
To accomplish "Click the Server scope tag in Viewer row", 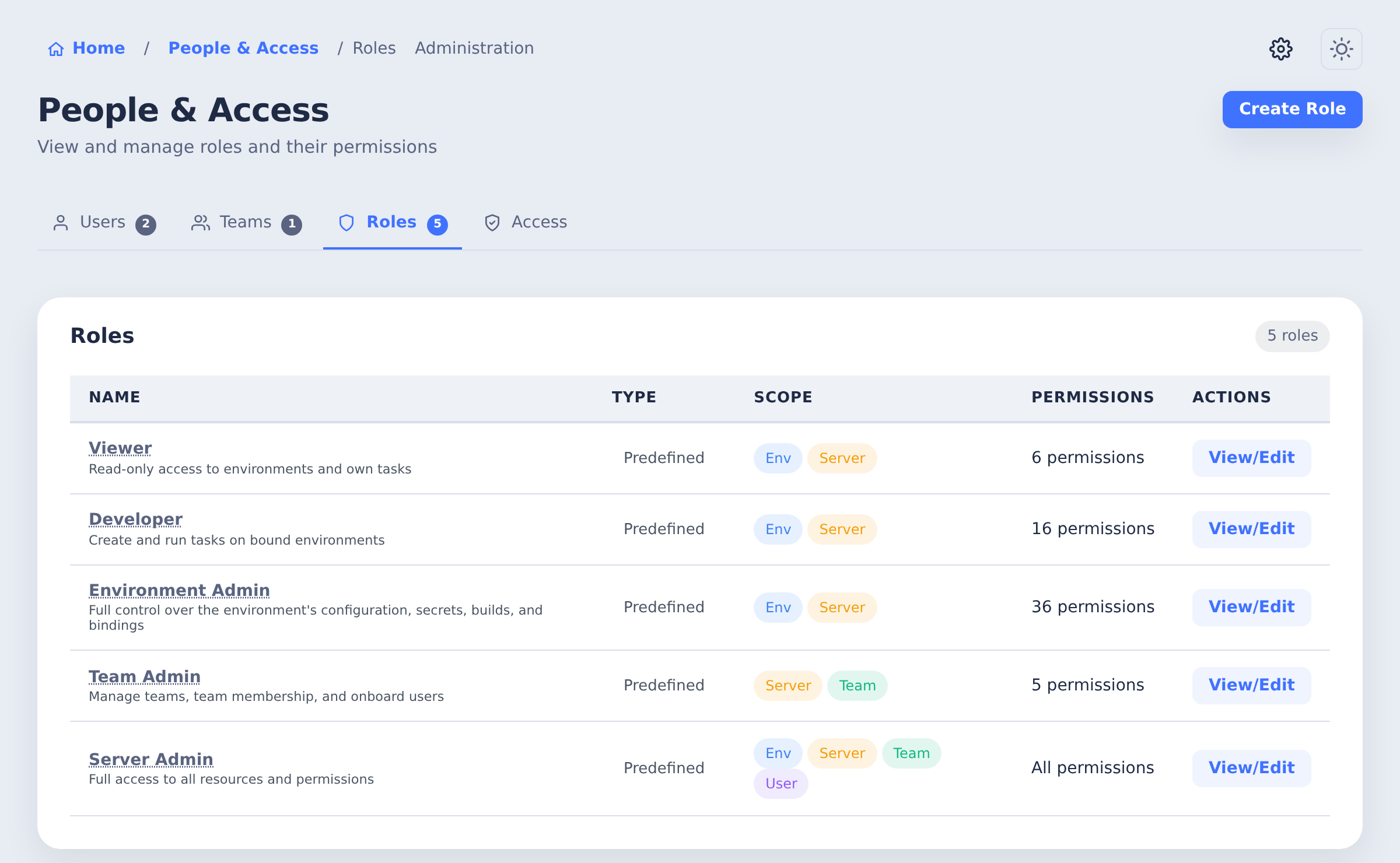I will coord(842,458).
